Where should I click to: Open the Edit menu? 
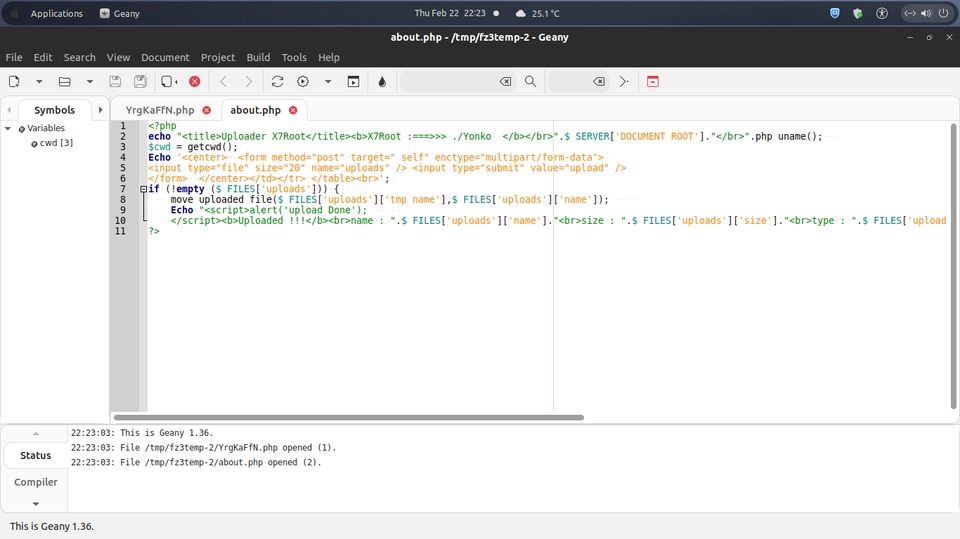[x=43, y=57]
